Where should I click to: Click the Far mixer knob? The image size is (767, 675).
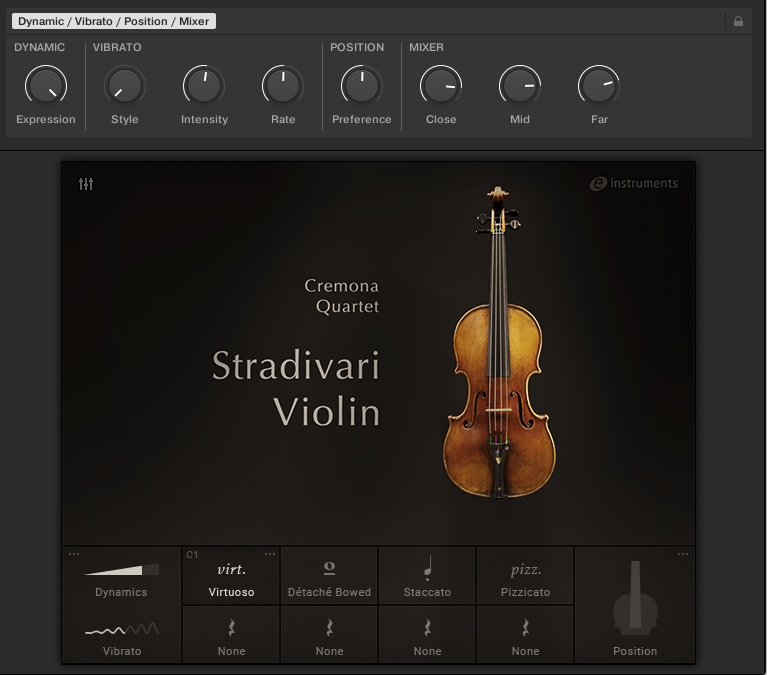pos(599,86)
